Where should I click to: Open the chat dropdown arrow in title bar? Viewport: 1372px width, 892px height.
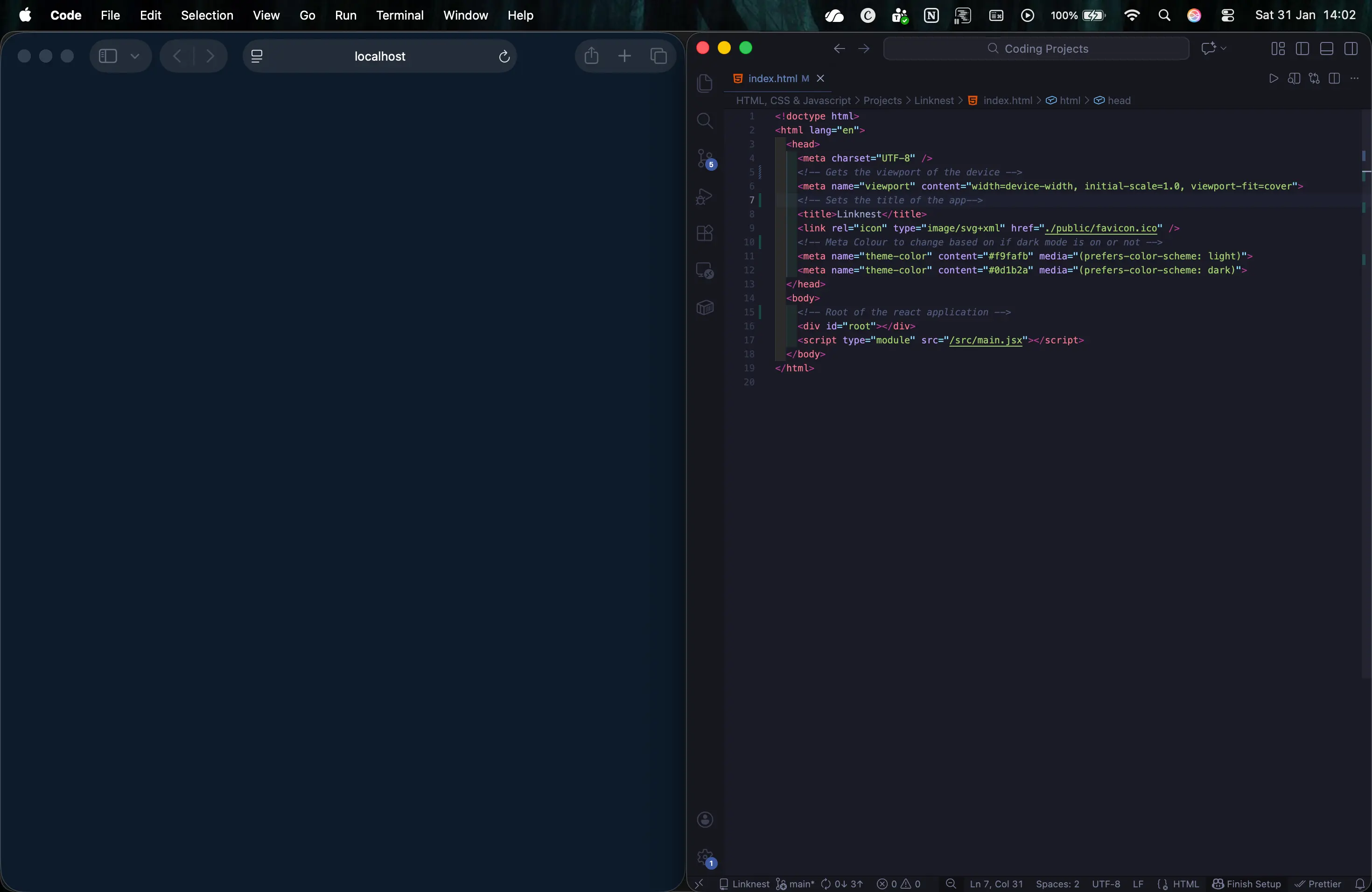(1224, 49)
